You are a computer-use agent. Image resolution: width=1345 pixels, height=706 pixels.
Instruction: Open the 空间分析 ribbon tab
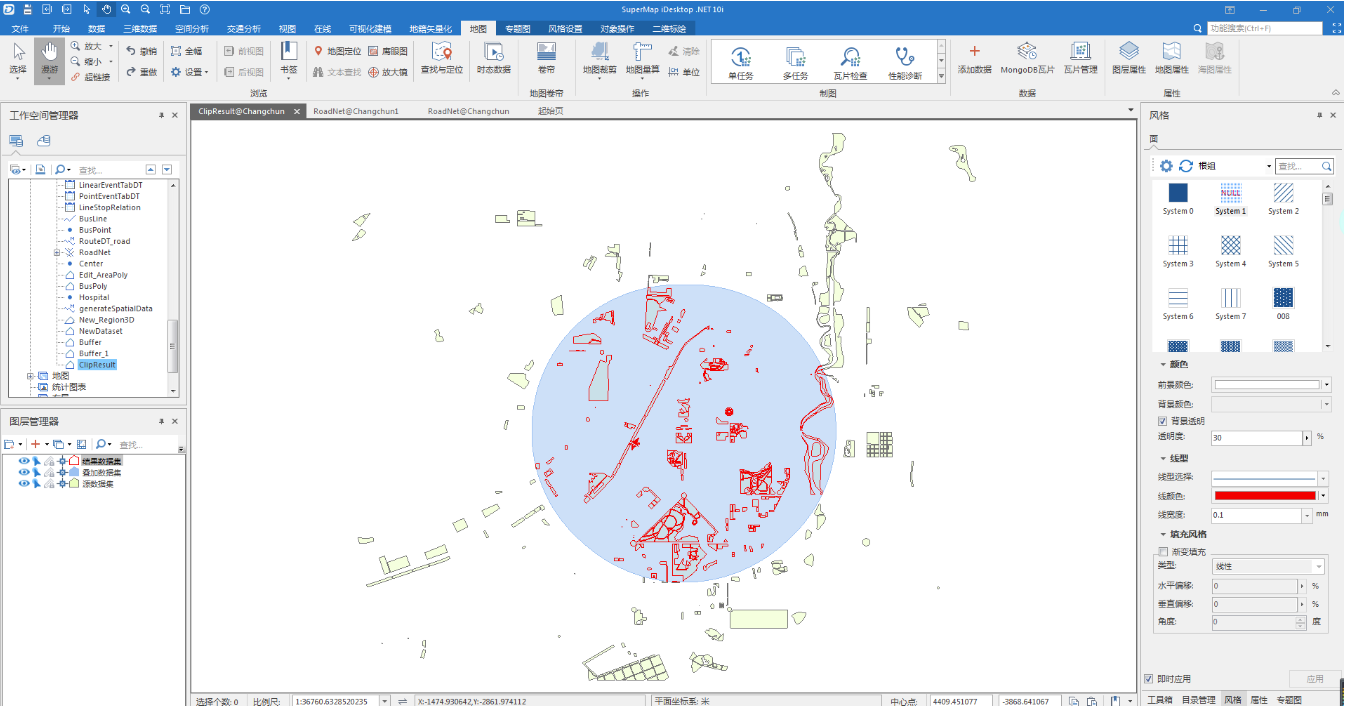point(192,29)
